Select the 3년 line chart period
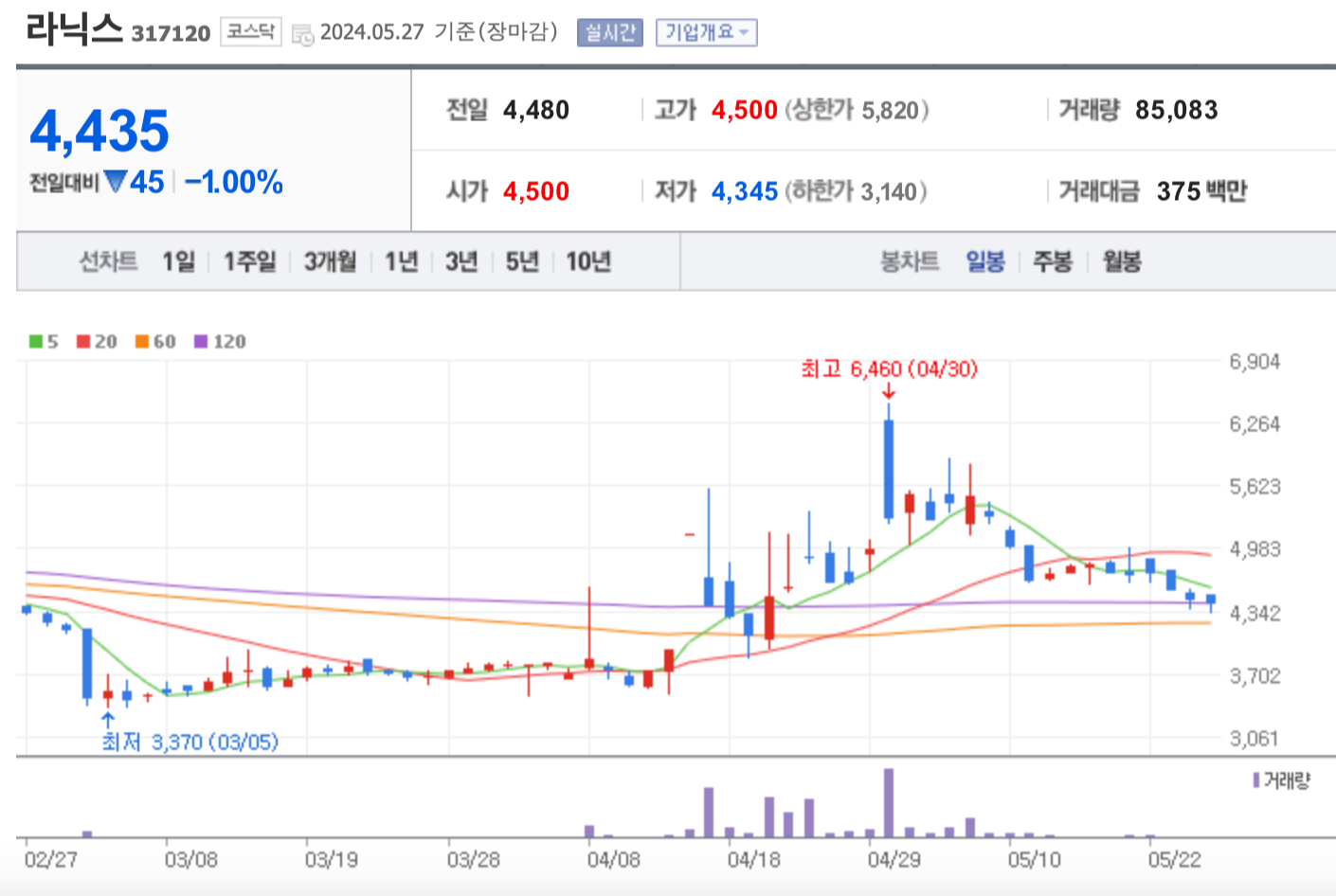 461,261
